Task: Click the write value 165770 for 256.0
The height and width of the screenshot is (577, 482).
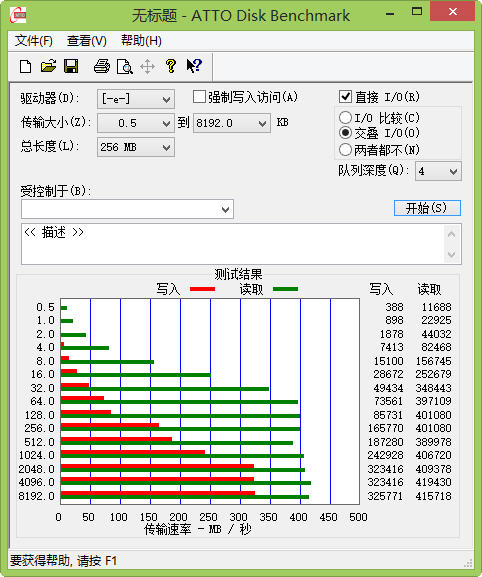Action: [385, 428]
